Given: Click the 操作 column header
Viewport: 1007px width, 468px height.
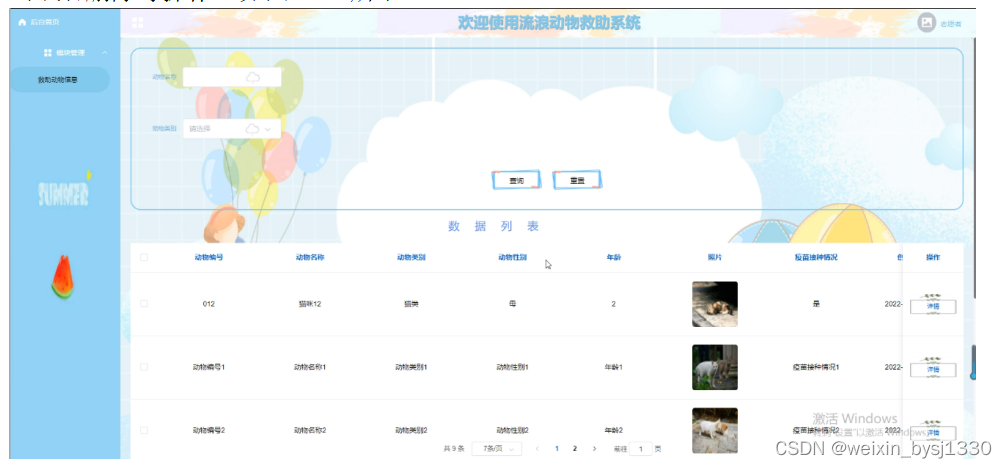Looking at the screenshot, I should [933, 257].
